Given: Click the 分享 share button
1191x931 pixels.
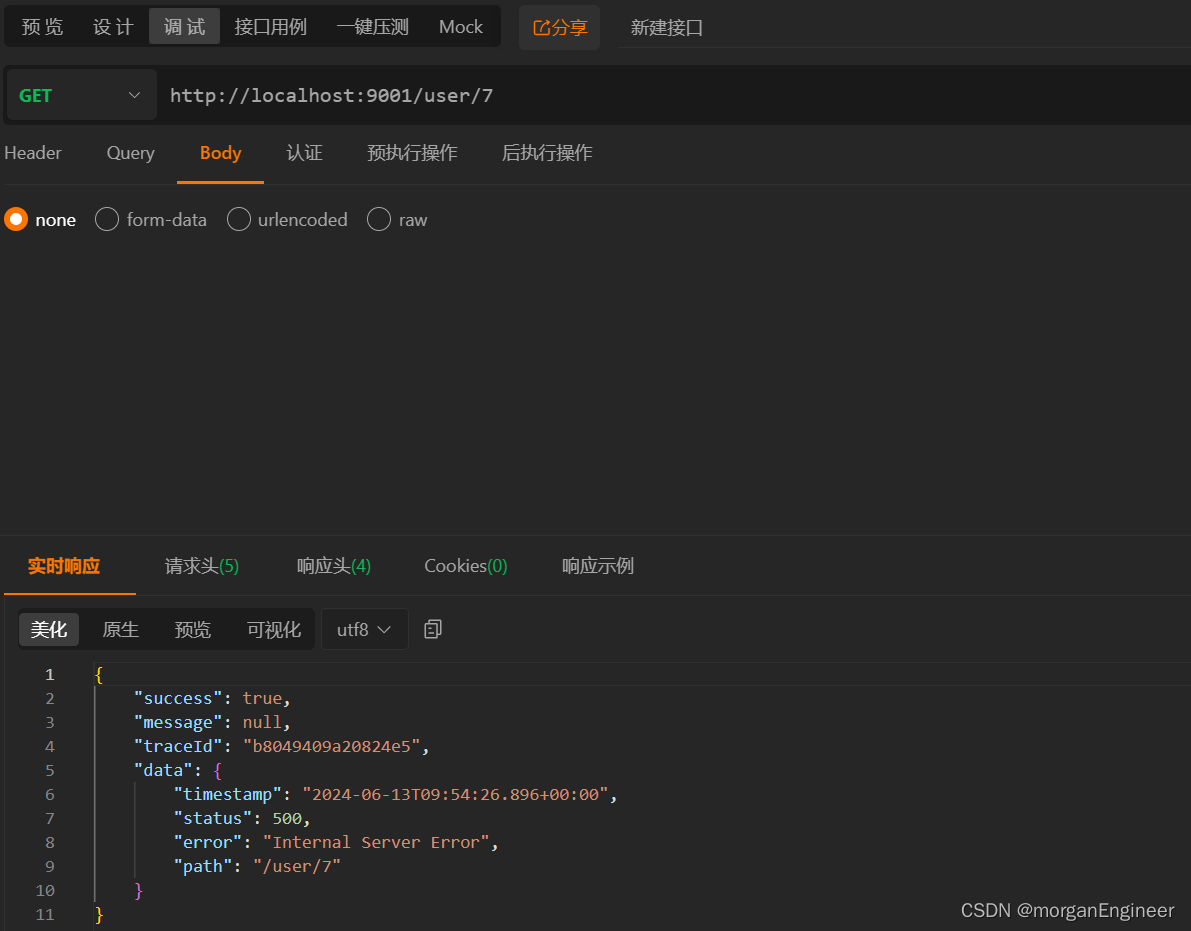Looking at the screenshot, I should [560, 27].
